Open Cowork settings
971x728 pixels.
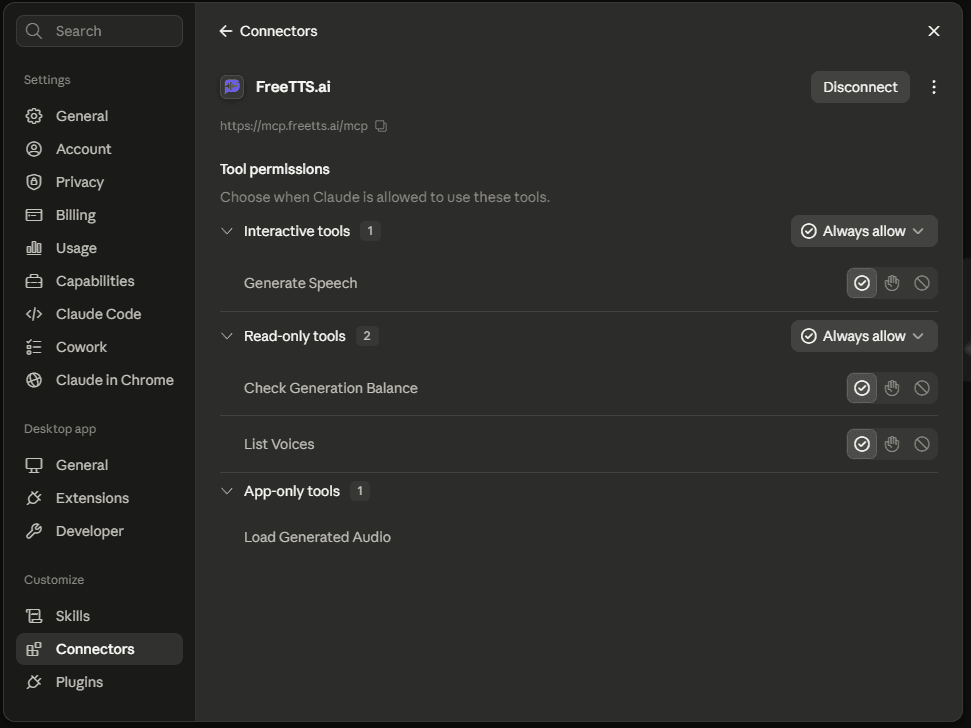click(99, 347)
